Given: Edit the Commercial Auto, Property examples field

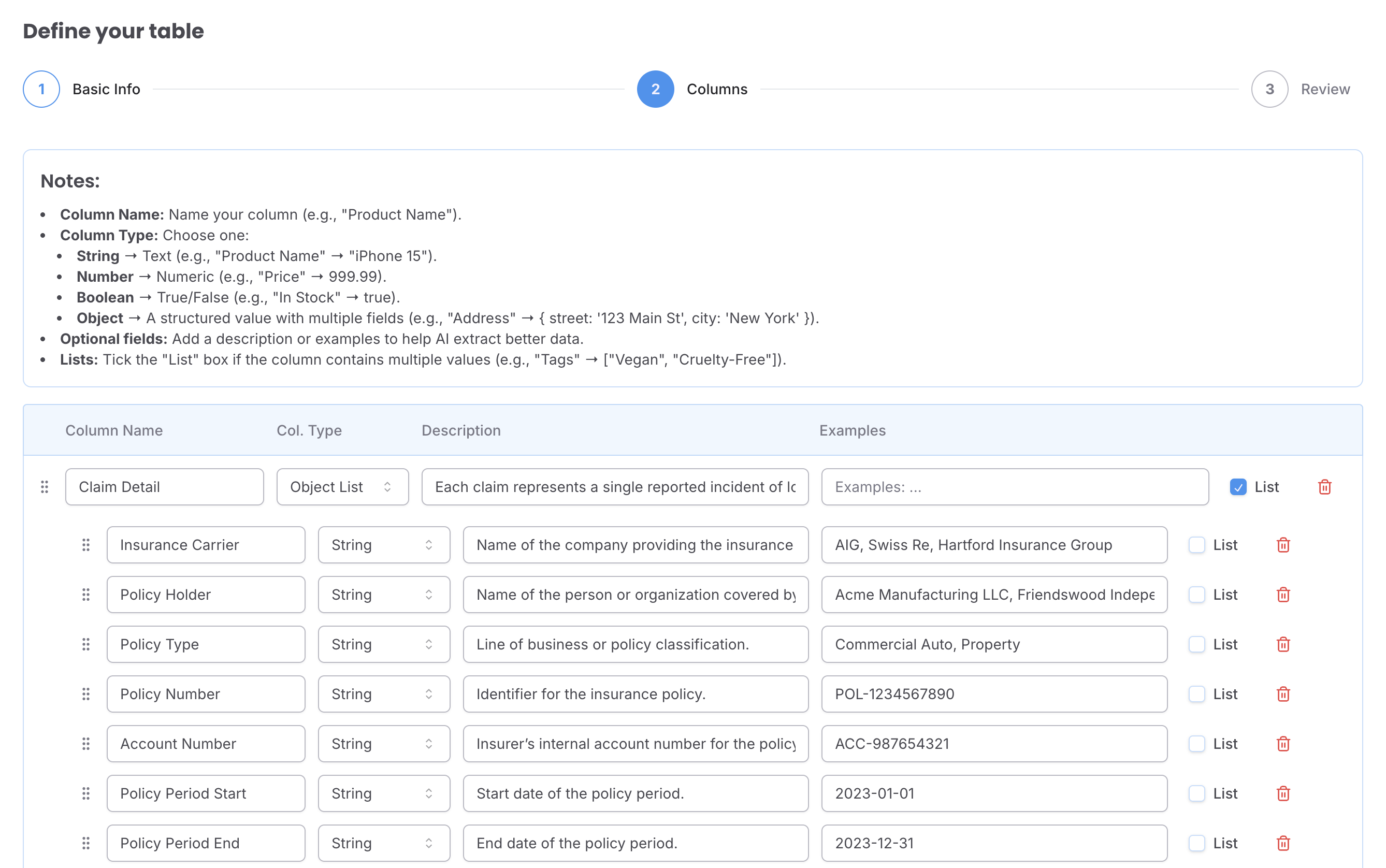Looking at the screenshot, I should click(994, 644).
